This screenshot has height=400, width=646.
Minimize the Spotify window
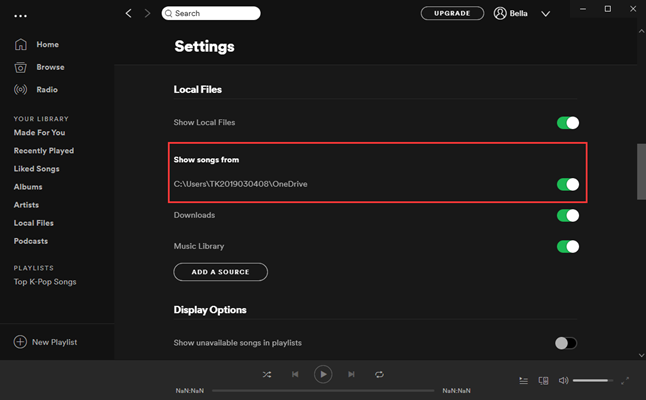click(583, 9)
